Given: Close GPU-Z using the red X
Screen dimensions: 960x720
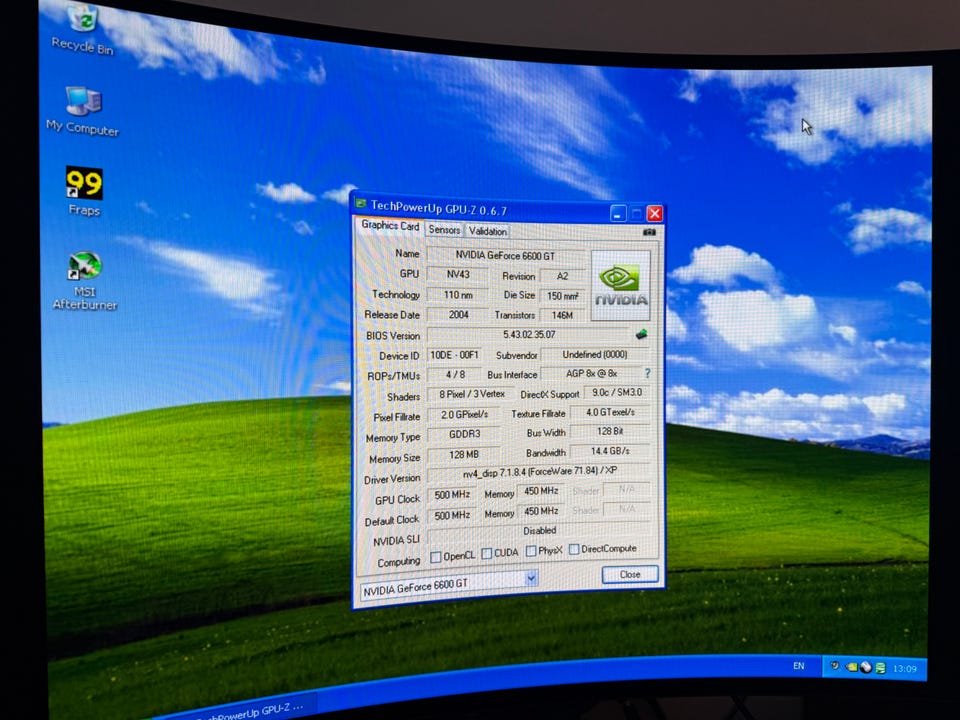Looking at the screenshot, I should [654, 213].
